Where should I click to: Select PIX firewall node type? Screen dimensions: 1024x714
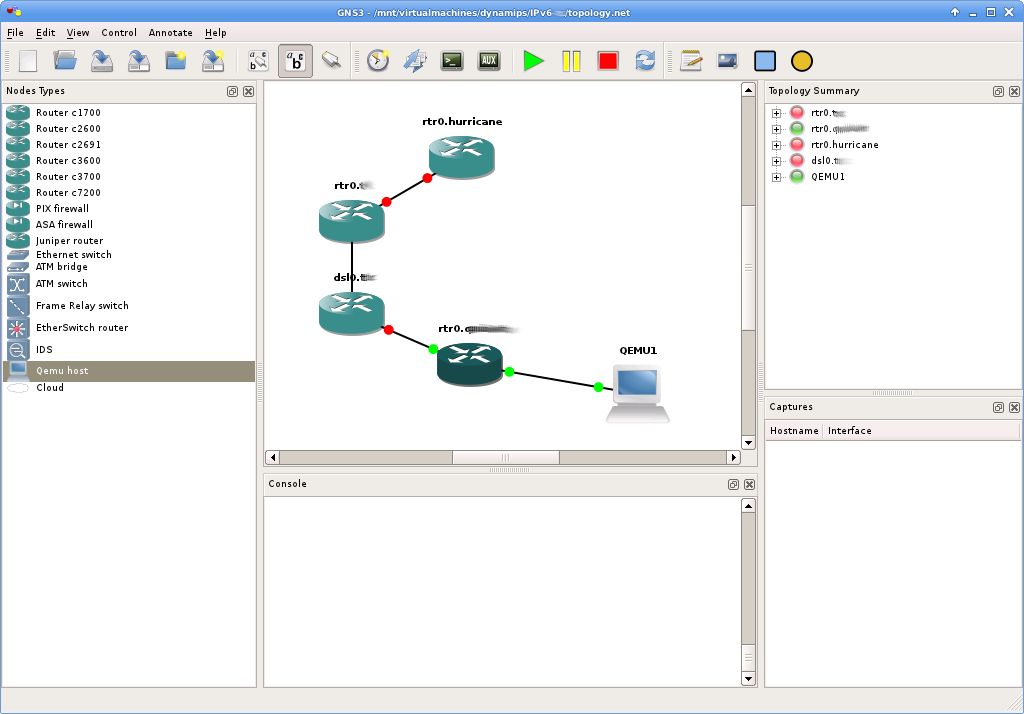tap(129, 208)
